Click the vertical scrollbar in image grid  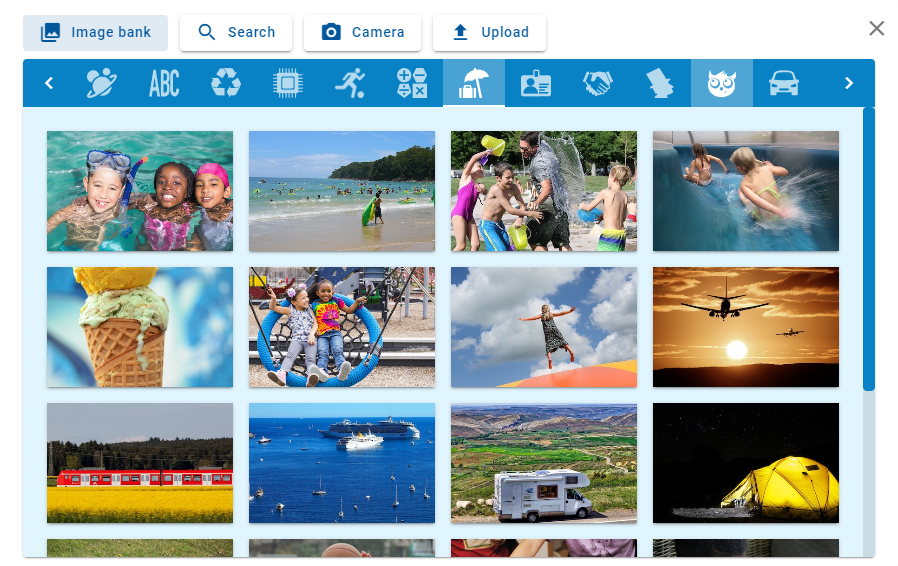[869, 249]
